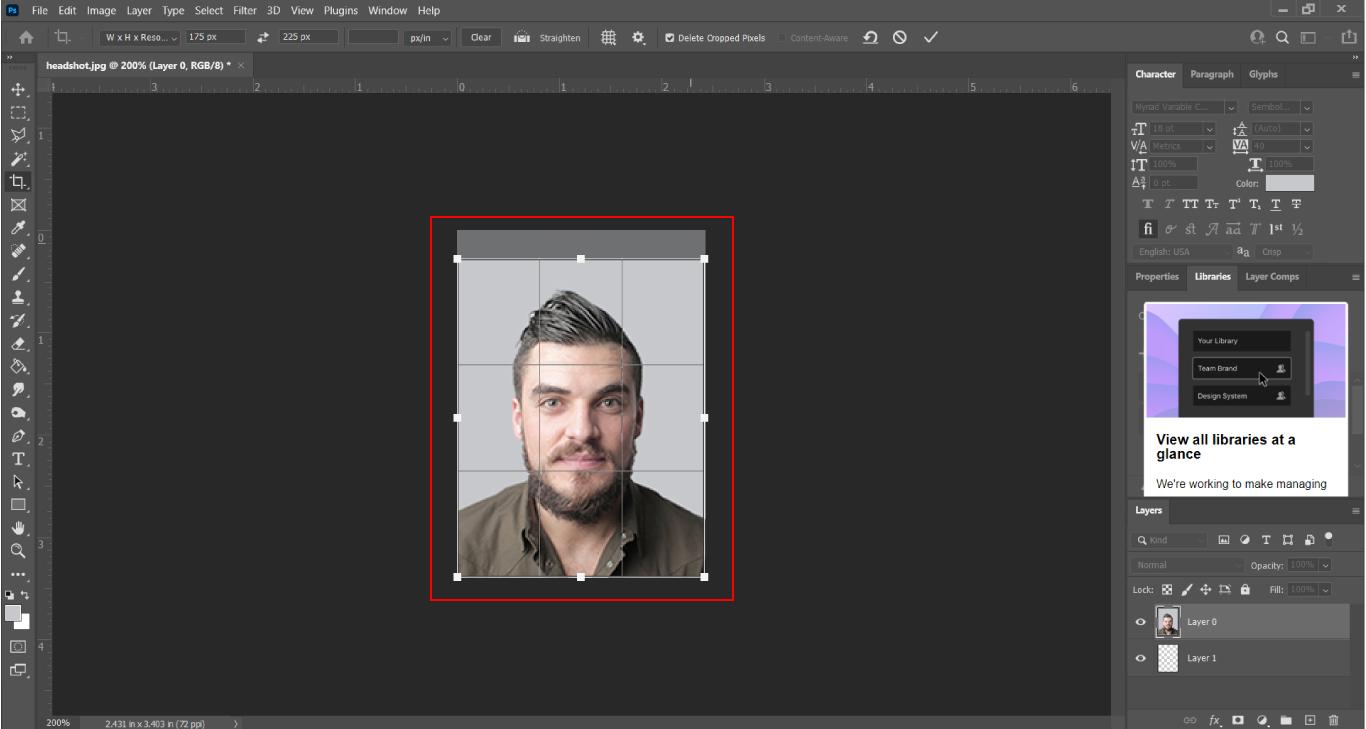Open crop overlay grid options
The image size is (1366, 729).
(608, 37)
